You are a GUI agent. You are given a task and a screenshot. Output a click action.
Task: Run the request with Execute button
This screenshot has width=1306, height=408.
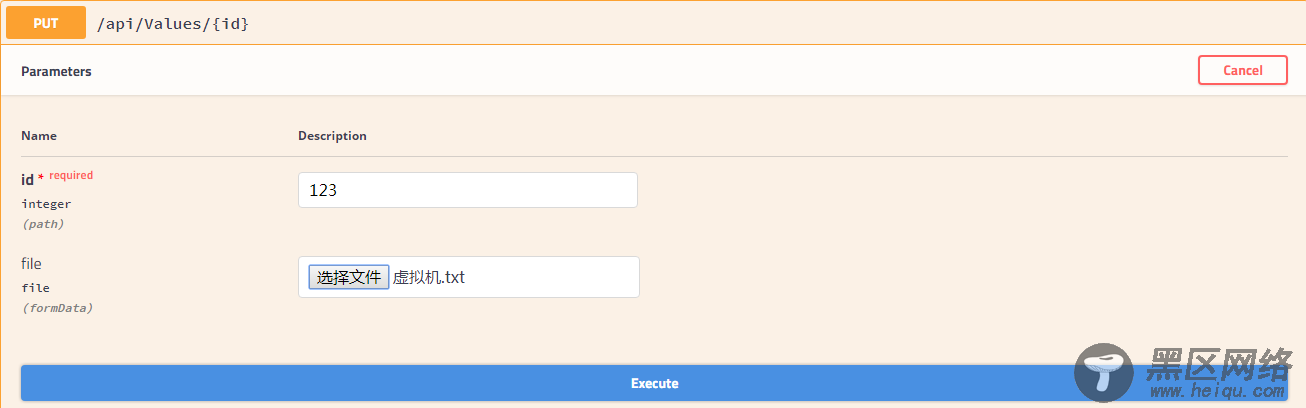(654, 383)
